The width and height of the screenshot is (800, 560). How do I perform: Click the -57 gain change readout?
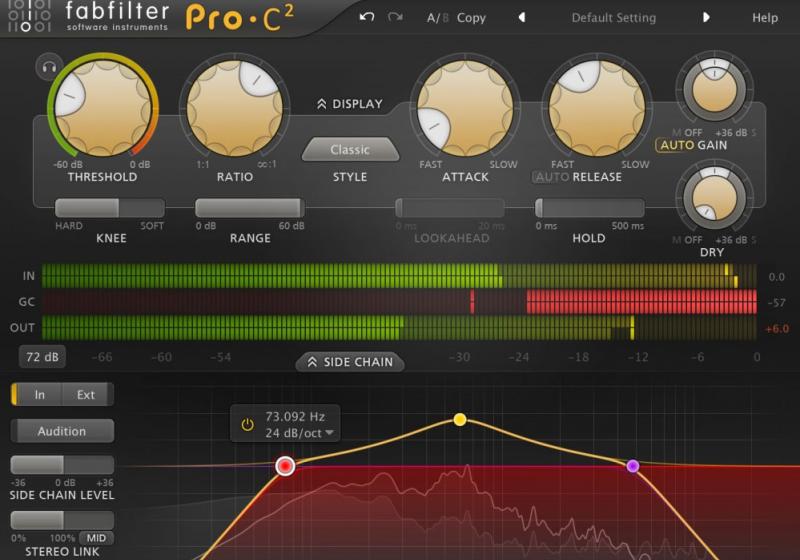(777, 303)
